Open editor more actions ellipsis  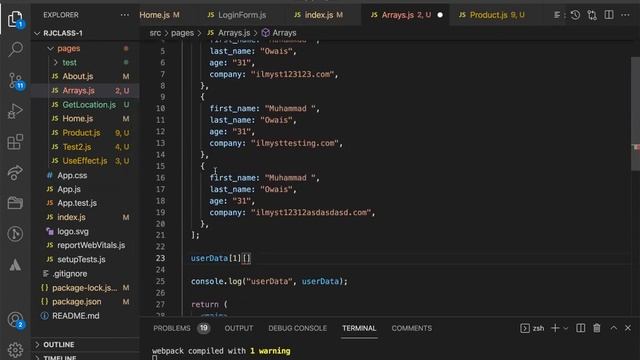click(625, 15)
